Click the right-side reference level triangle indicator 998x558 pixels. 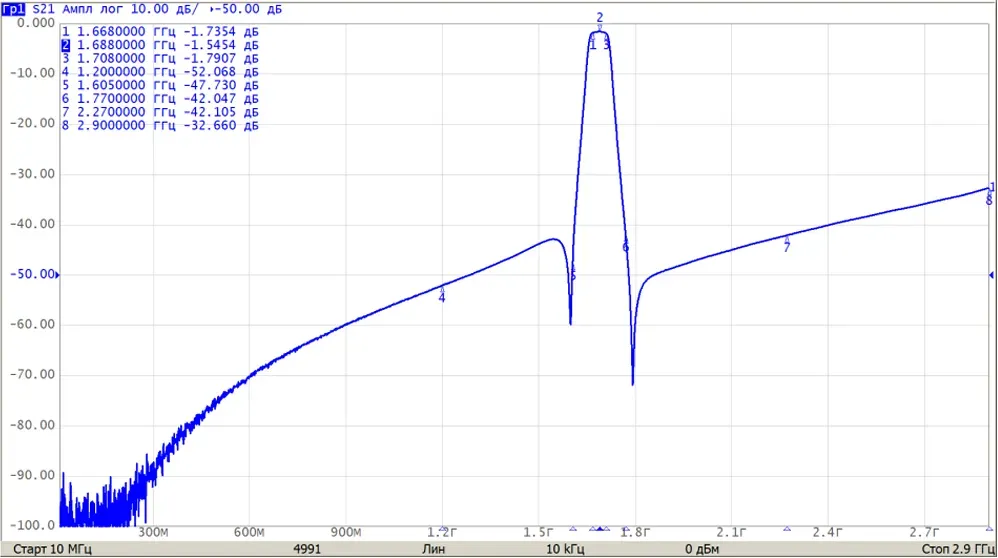point(991,275)
